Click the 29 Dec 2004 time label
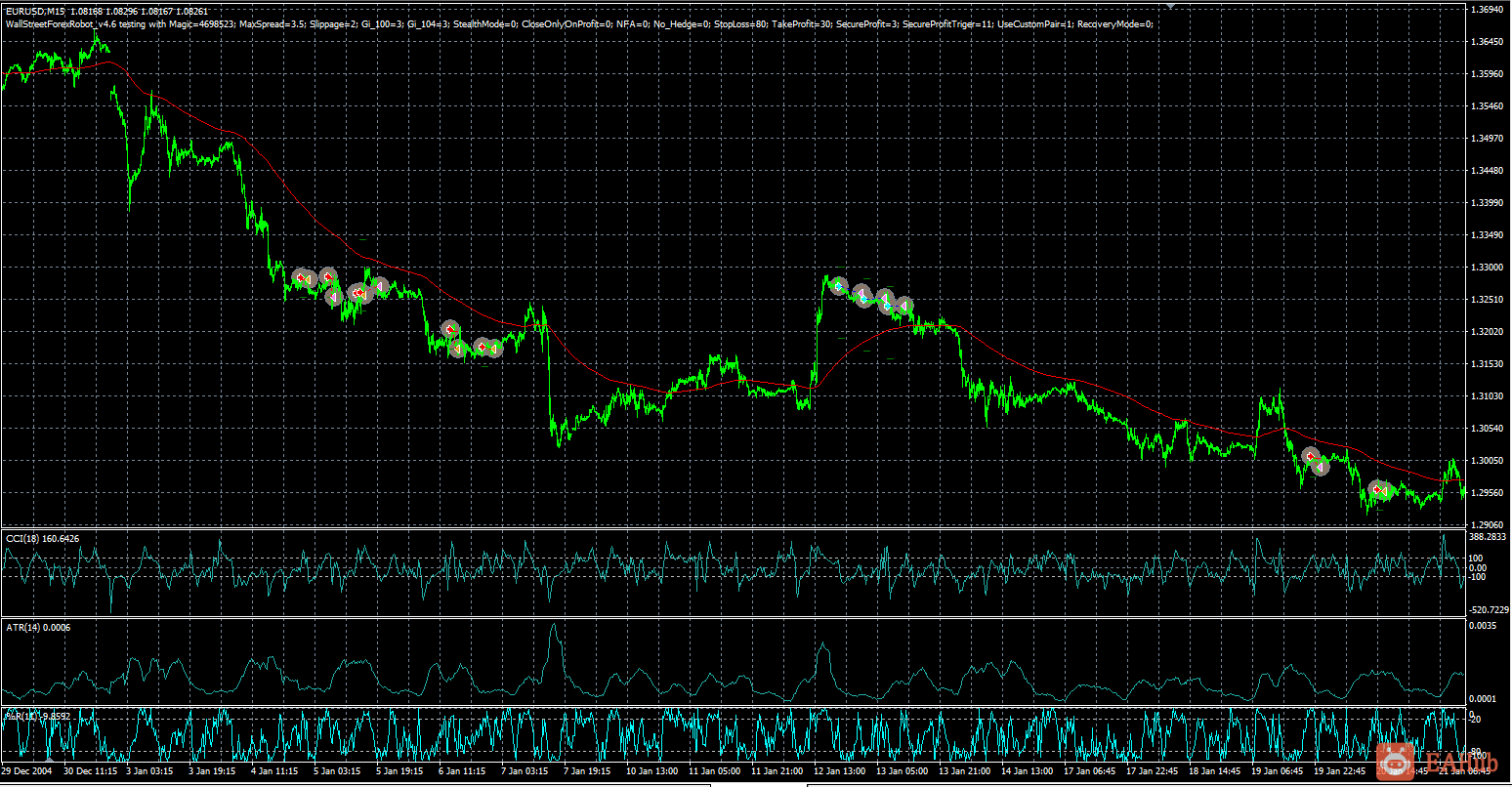The width and height of the screenshot is (1512, 787). click(26, 770)
